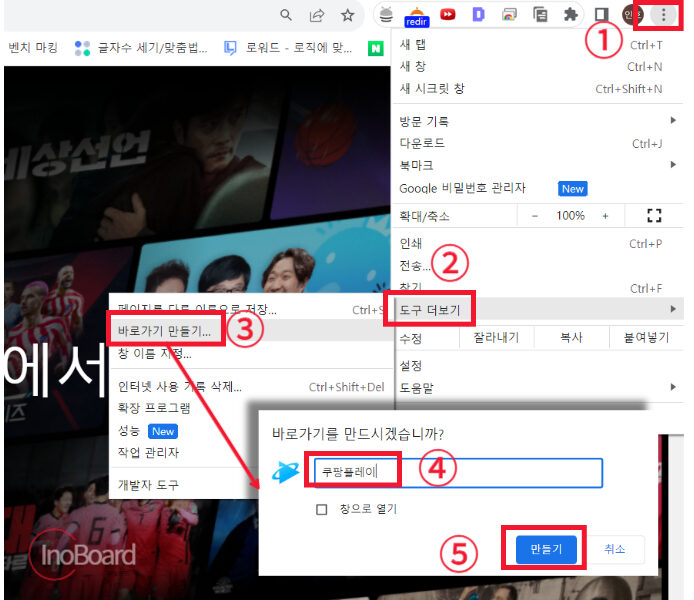Image resolution: width=694 pixels, height=600 pixels.
Task: Expand the 도구 더보기 submenu
Action: (x=538, y=309)
